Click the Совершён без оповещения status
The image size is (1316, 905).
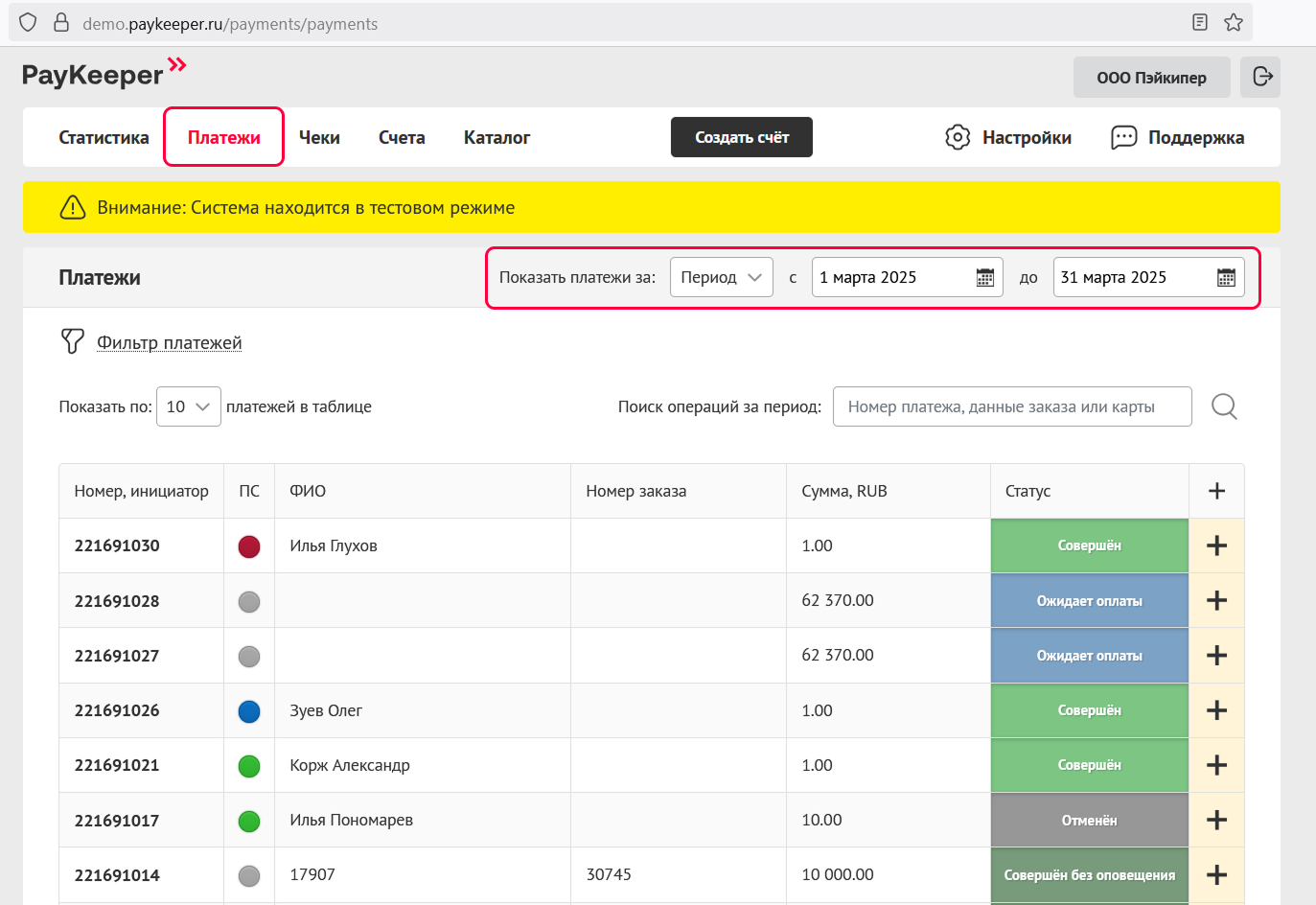point(1090,874)
